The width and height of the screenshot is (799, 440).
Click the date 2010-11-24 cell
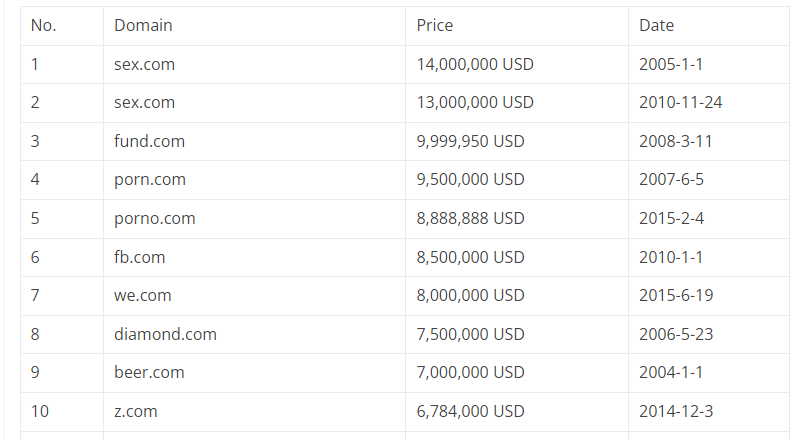[x=680, y=102]
